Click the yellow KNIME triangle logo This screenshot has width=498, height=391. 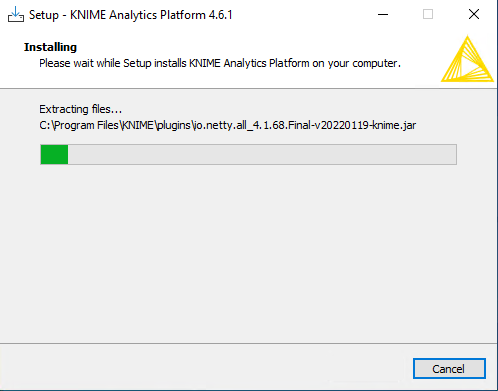467,59
